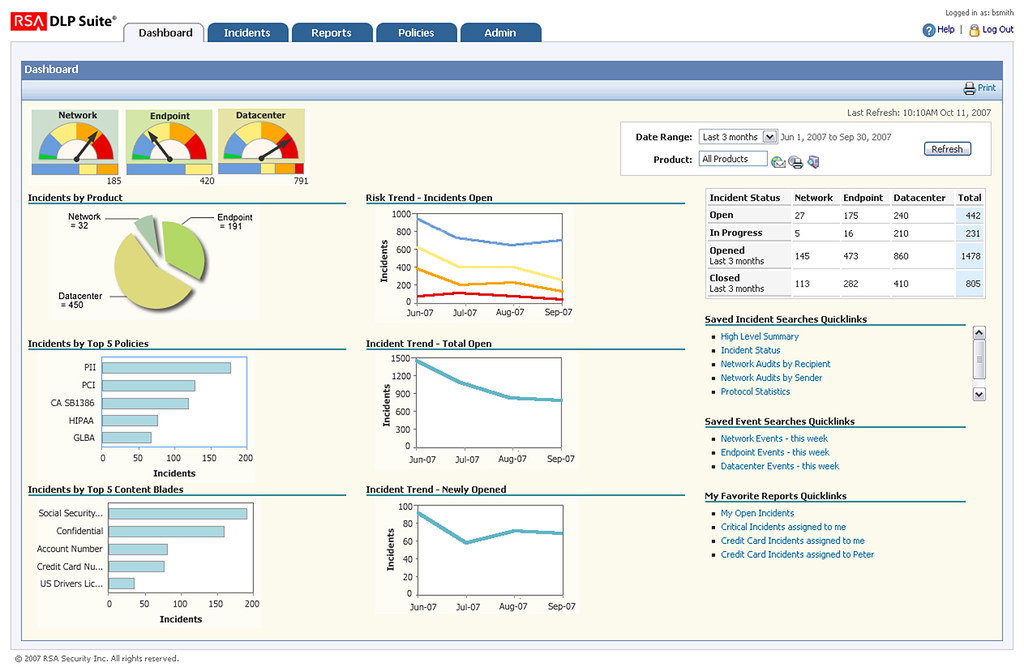This screenshot has height=667, width=1024.
Task: Click the Endpoint risk gauge
Action: 169,143
